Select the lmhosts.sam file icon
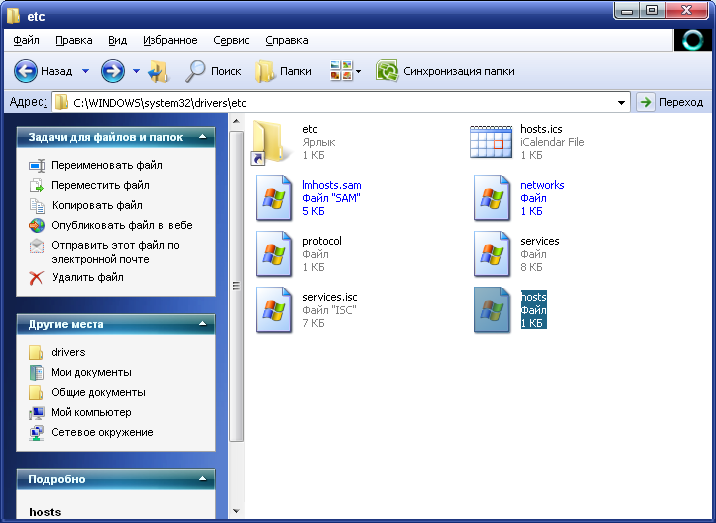The height and width of the screenshot is (523, 716). coord(274,198)
